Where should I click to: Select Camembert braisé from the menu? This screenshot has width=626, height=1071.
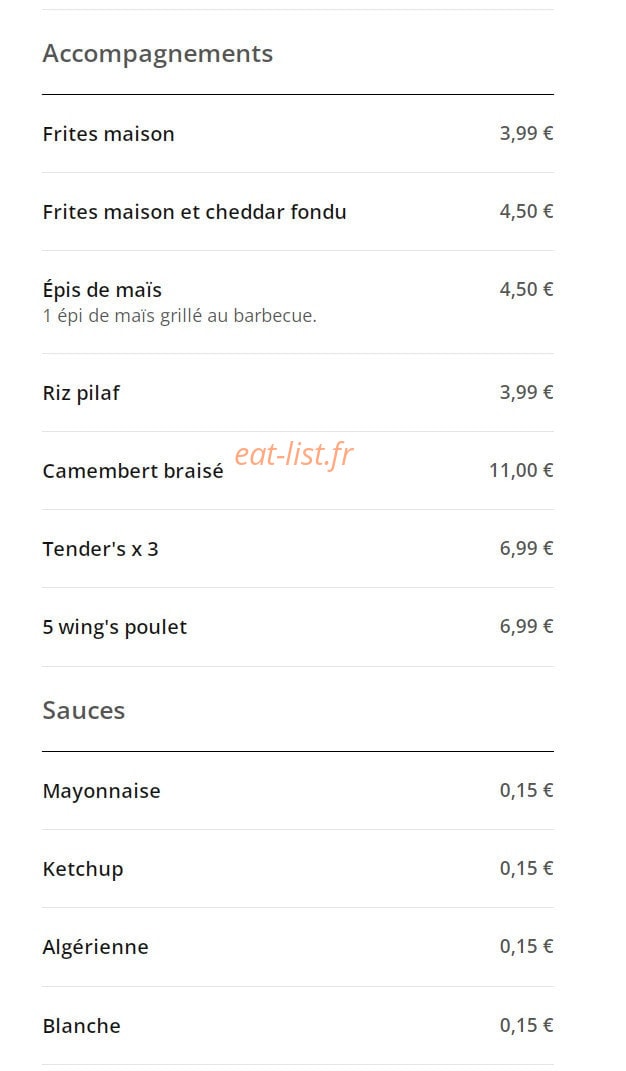133,471
